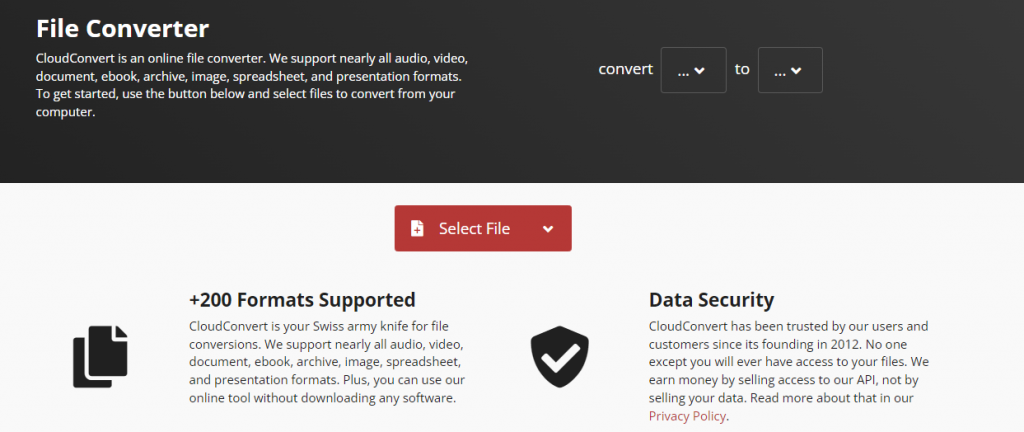Screen dimensions: 1024x432
Task: Open the target format dropdown after "to"
Action: (x=790, y=70)
